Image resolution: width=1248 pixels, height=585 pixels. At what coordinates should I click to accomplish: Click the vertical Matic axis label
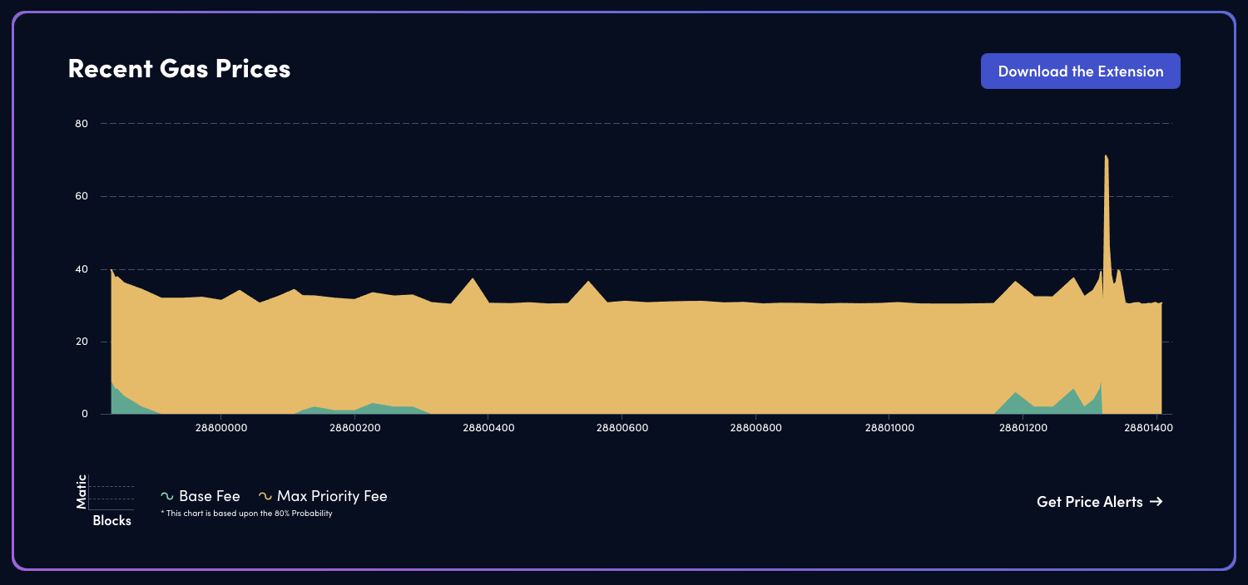[82, 491]
